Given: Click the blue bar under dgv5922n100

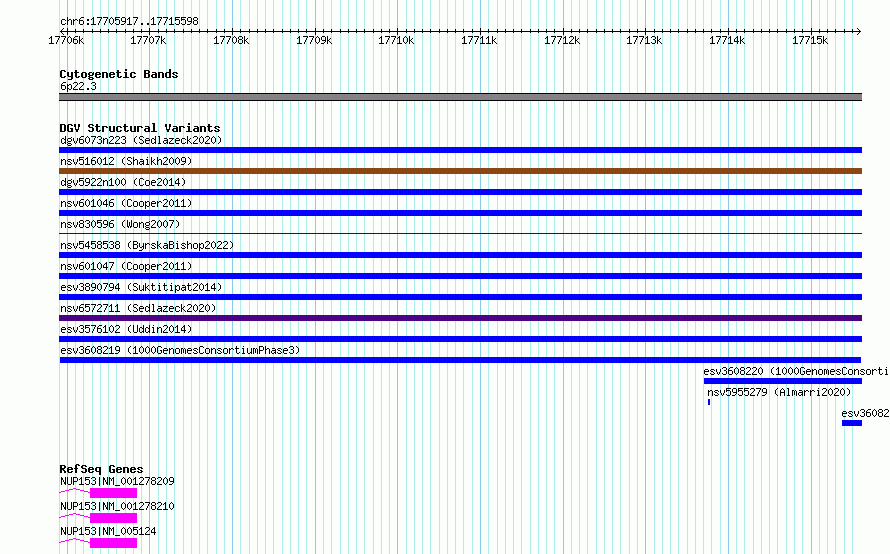Looking at the screenshot, I should (460, 192).
